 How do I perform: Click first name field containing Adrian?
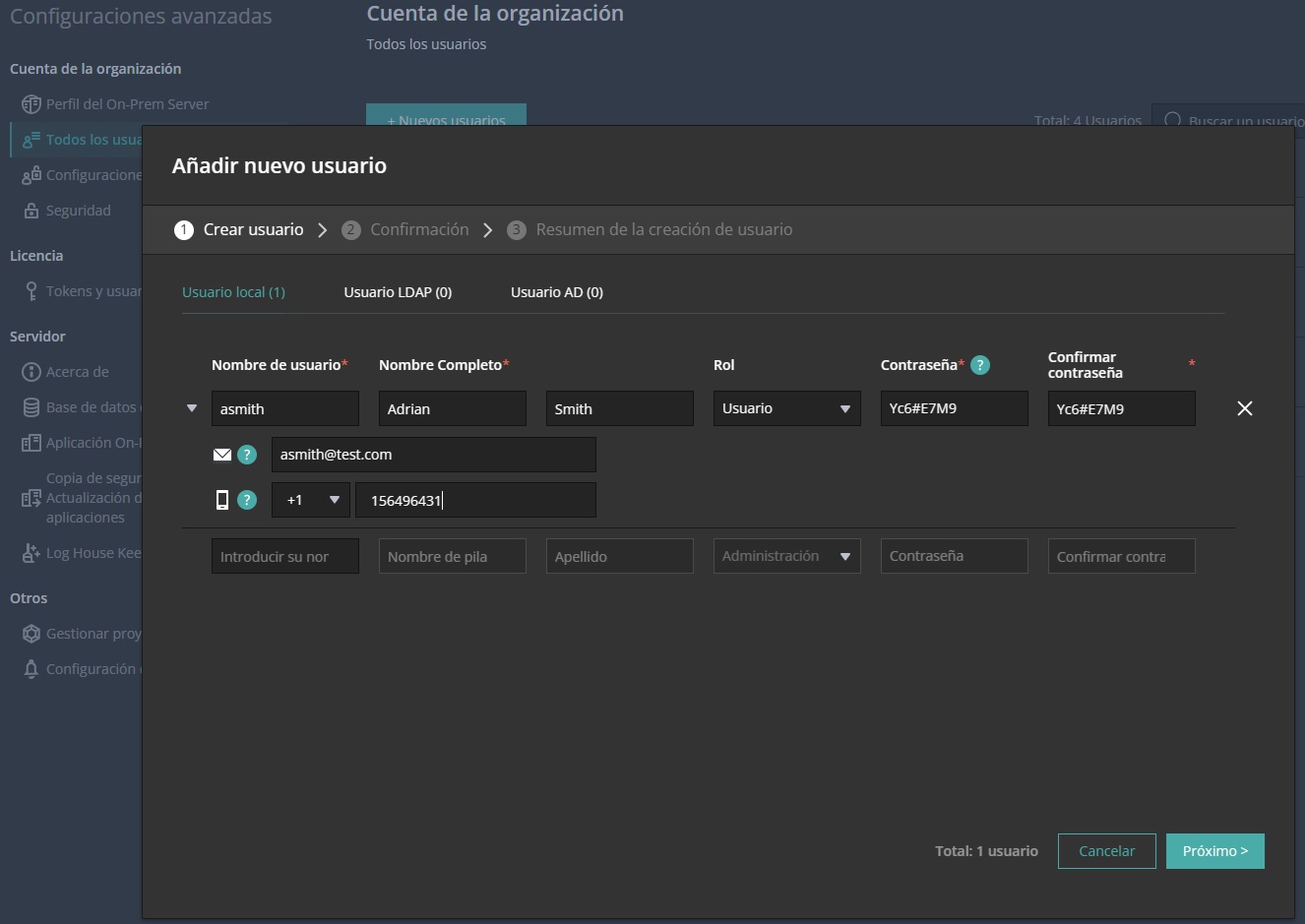coord(453,408)
